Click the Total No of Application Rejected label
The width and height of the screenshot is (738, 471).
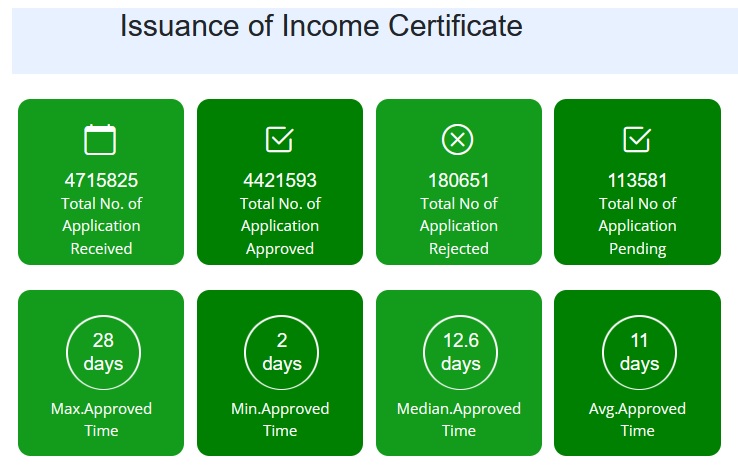click(x=458, y=226)
